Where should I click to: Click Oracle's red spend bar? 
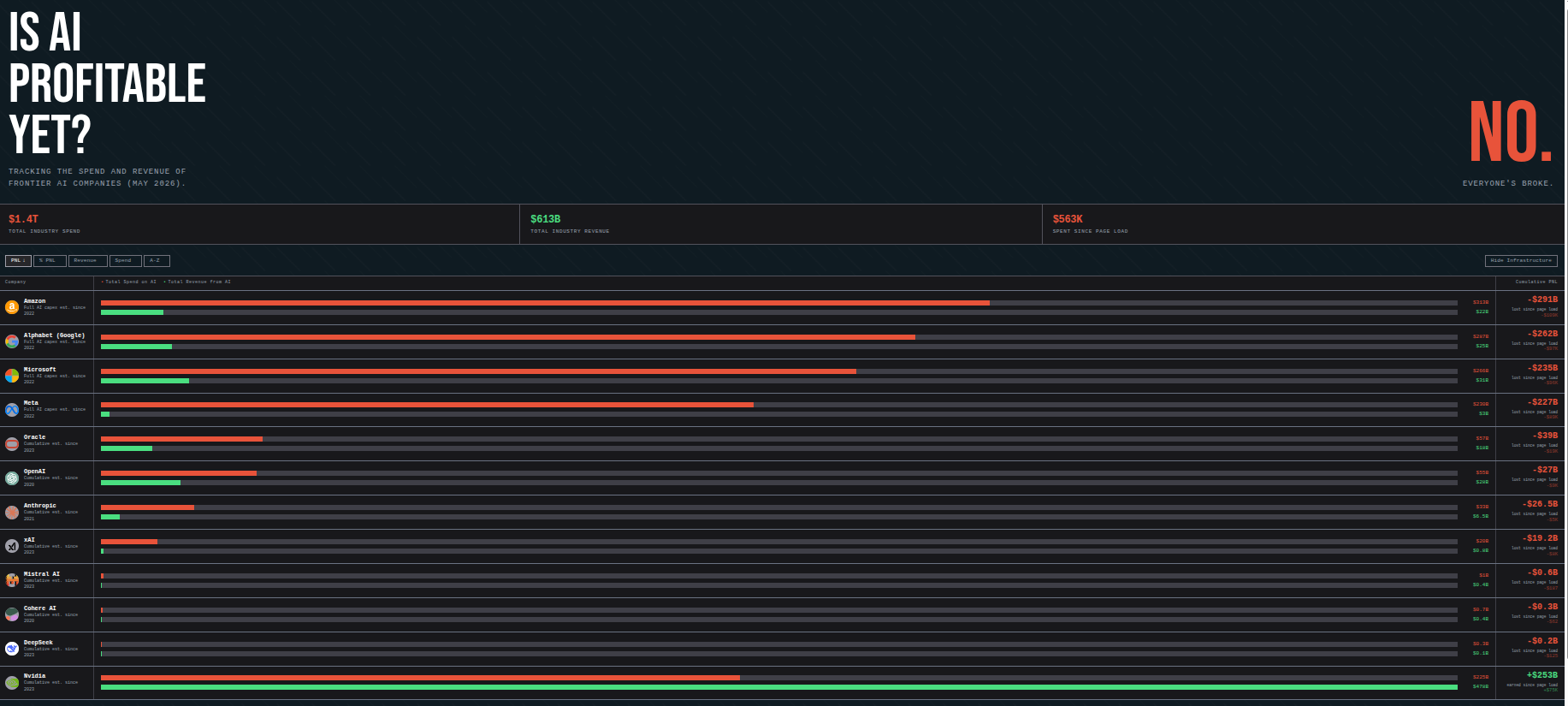pos(181,439)
